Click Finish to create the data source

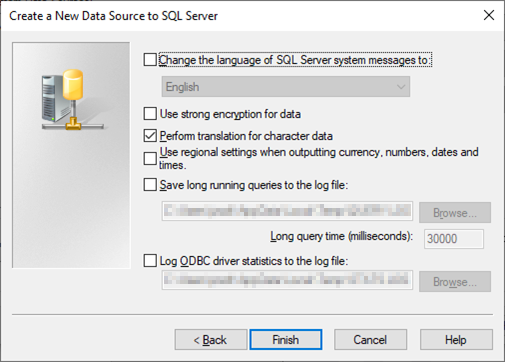[x=286, y=340]
